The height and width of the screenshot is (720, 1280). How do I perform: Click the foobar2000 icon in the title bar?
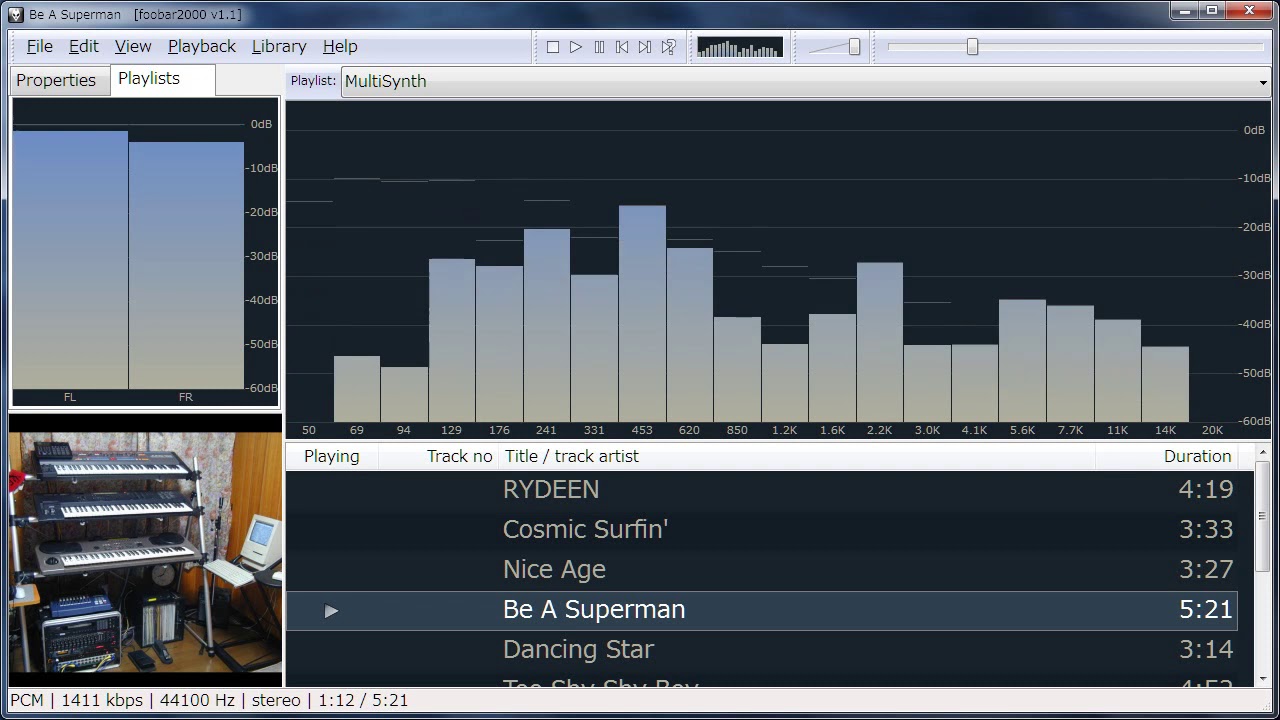[x=15, y=14]
